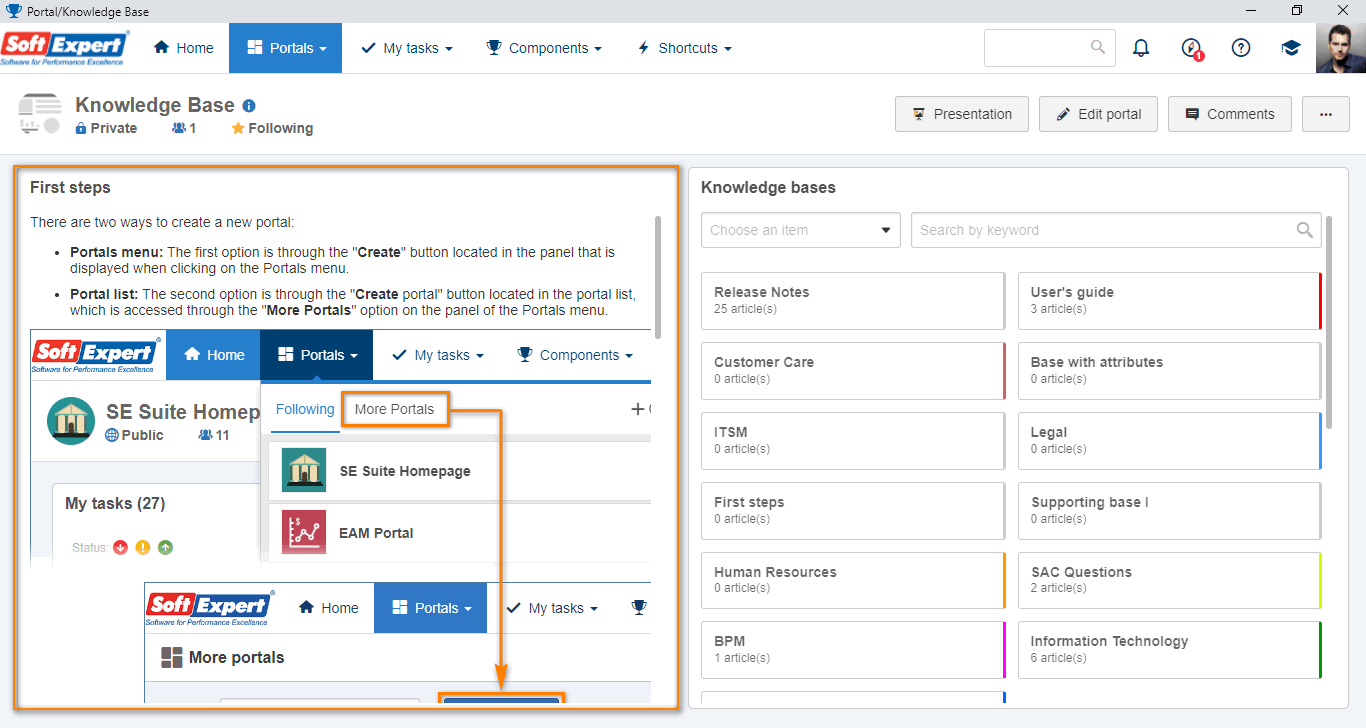Open the news icon with red badge
Screen dimensions: 1366x728
(1191, 48)
